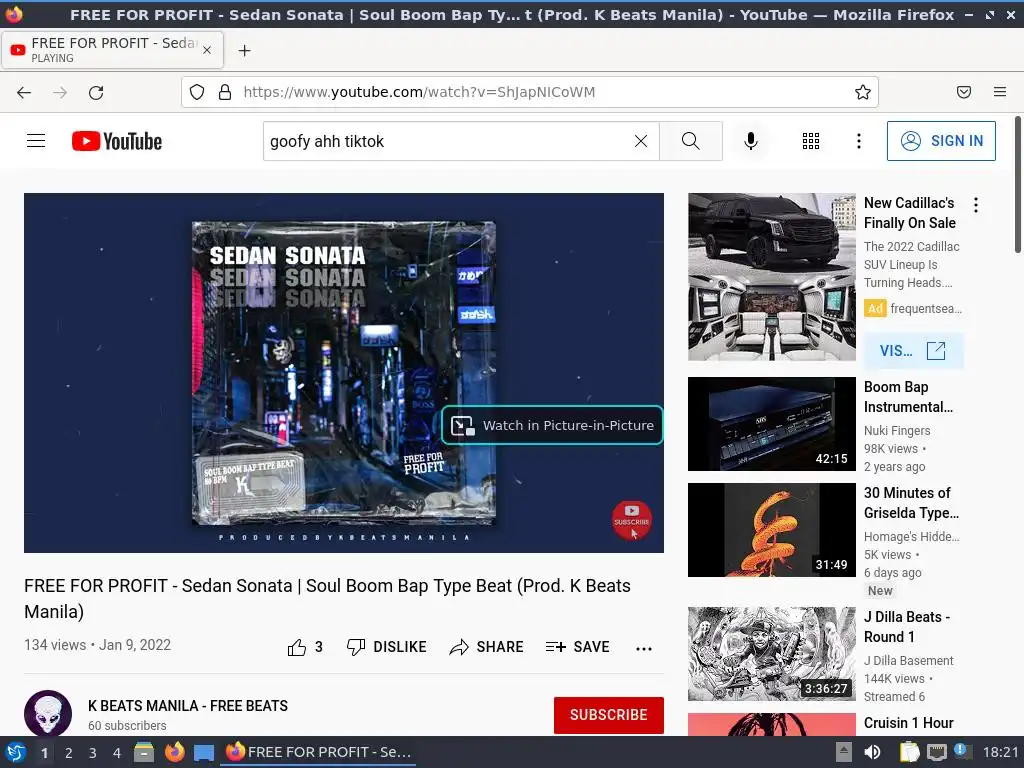Start voice search with microphone
The height and width of the screenshot is (768, 1024).
751,141
